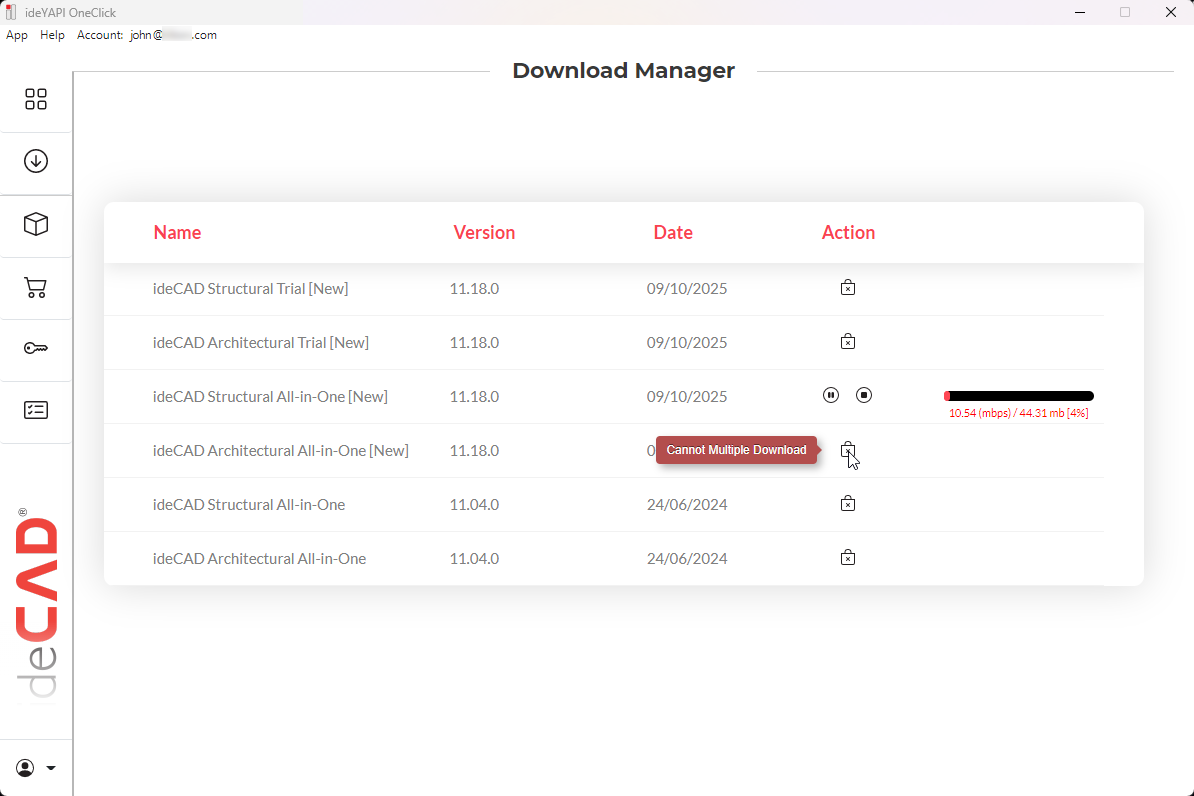Viewport: 1194px width, 796px height.
Task: Open the dashboard grid icon in sidebar
Action: click(x=36, y=99)
